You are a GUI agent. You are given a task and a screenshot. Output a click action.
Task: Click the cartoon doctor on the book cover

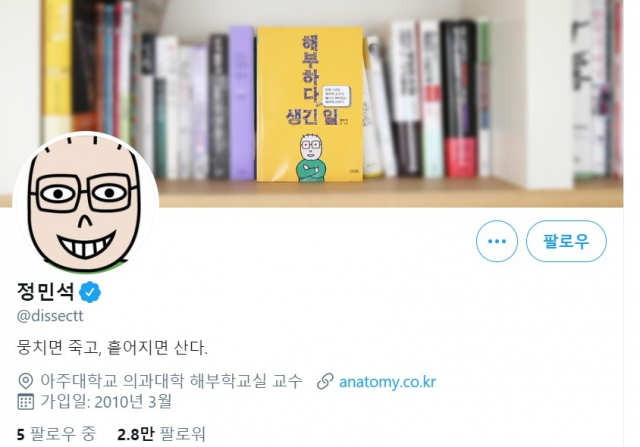(x=311, y=158)
